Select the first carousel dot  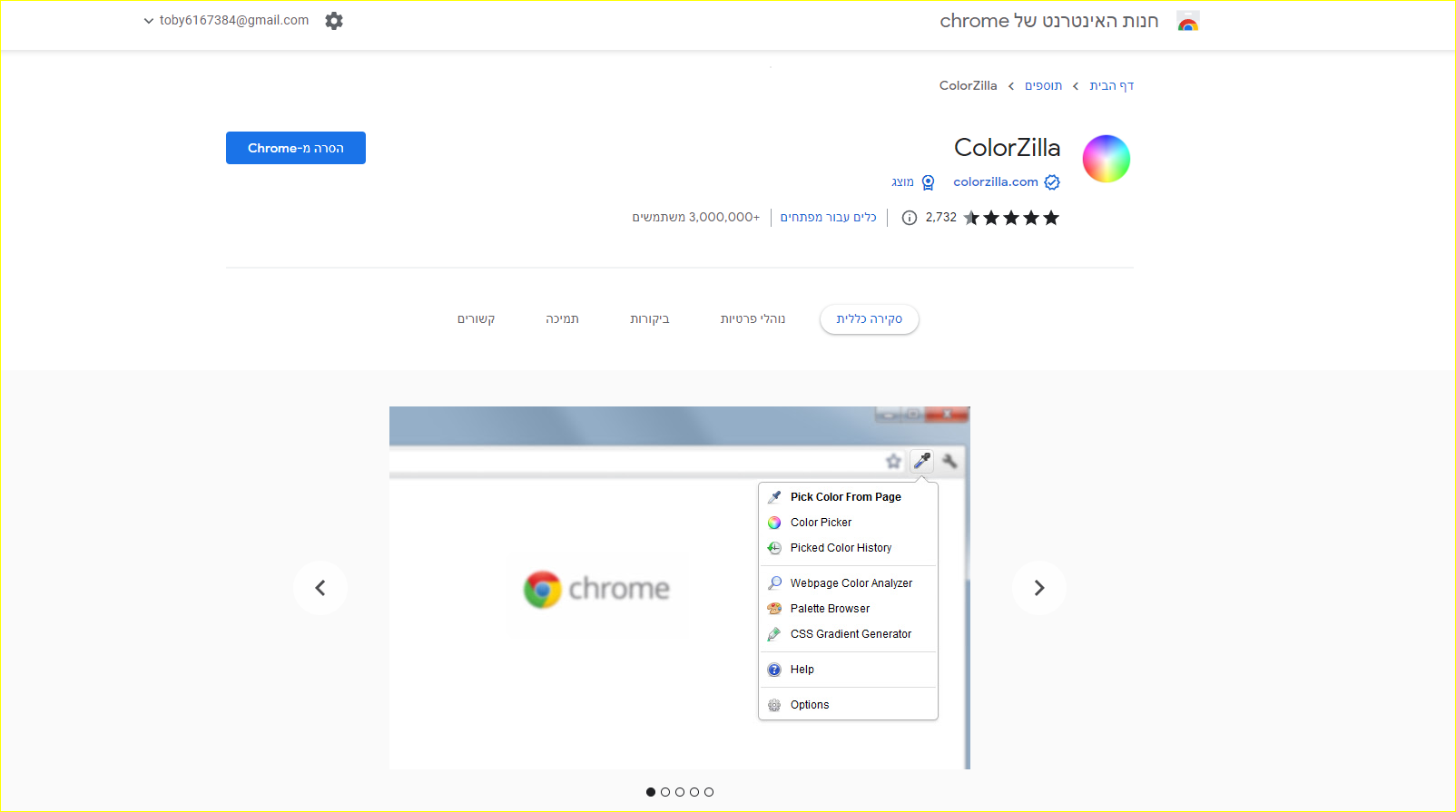651,792
